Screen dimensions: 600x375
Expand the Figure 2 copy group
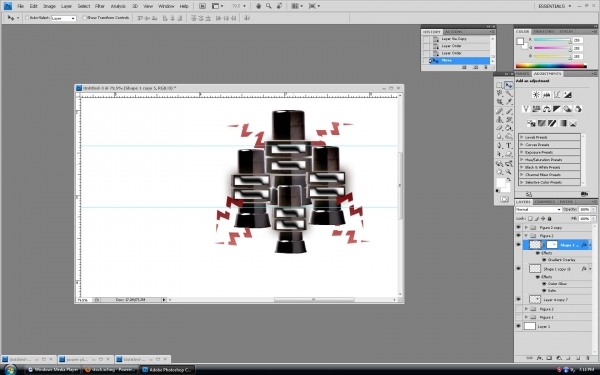(526, 227)
